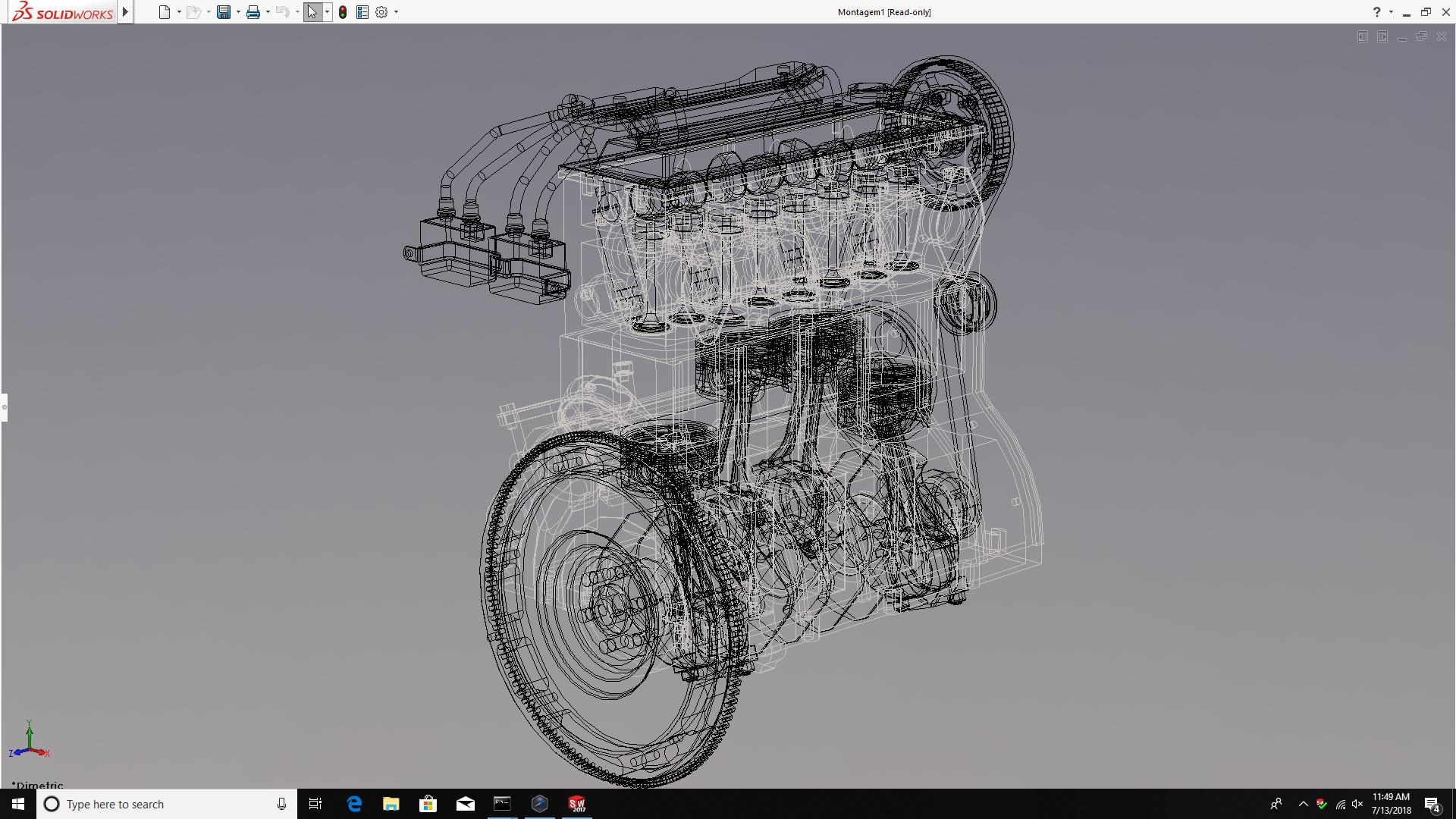This screenshot has width=1456, height=819.
Task: Collapse the left document panel icon
Action: pyautogui.click(x=1363, y=36)
